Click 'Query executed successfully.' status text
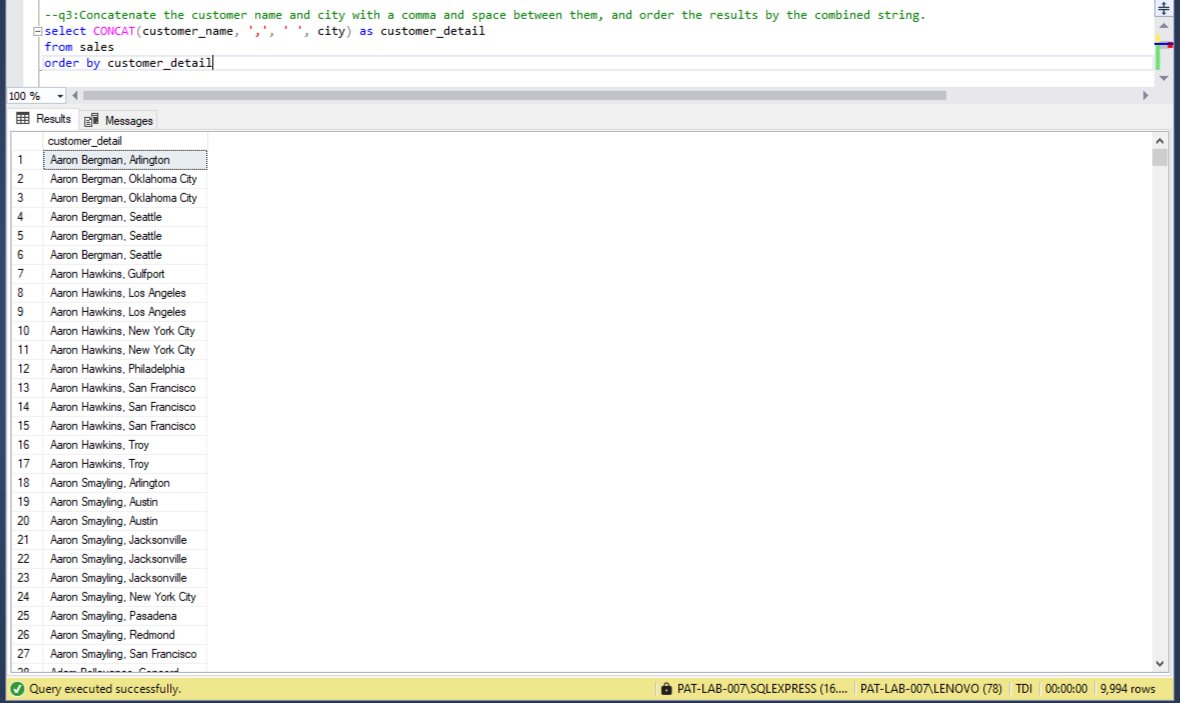This screenshot has width=1180, height=703. click(105, 689)
